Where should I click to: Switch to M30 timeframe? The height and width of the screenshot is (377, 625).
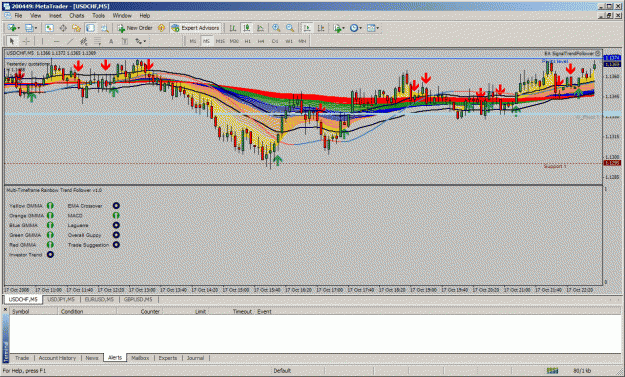234,41
